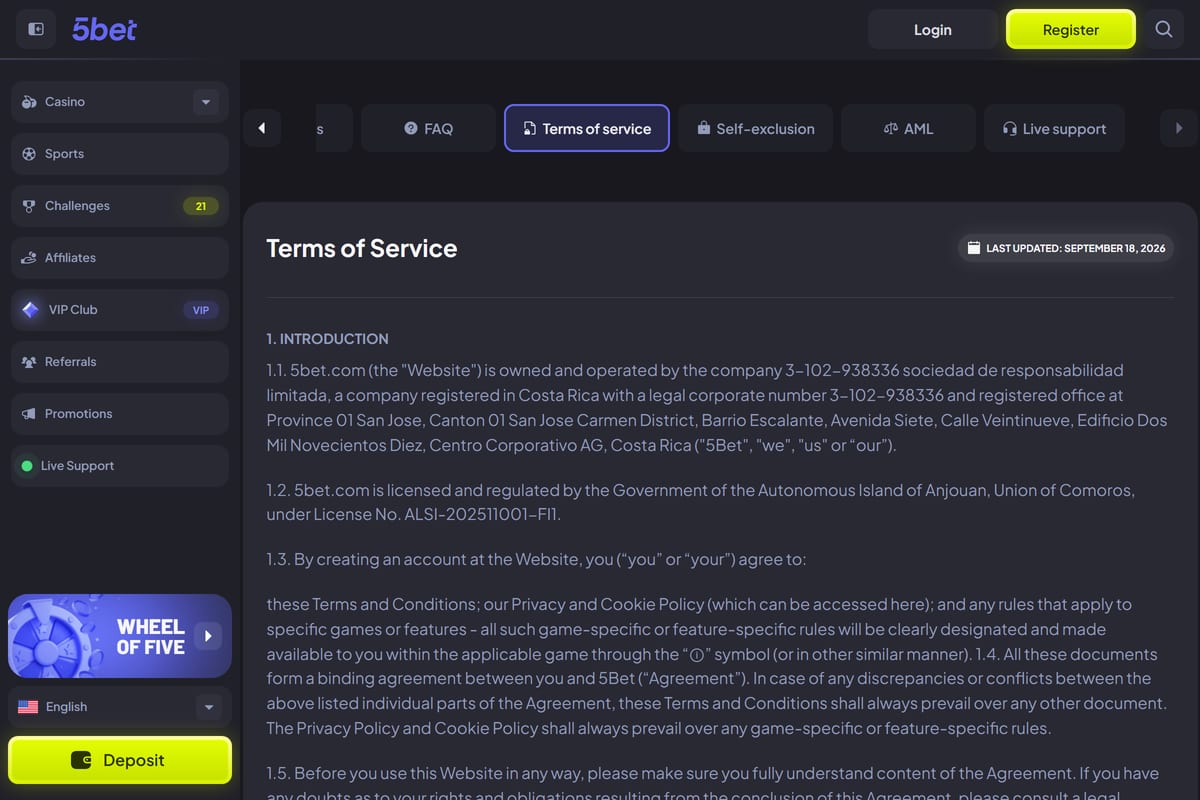This screenshot has width=1200, height=800.
Task: Click the wallet icon on Deposit
Action: pos(81,761)
